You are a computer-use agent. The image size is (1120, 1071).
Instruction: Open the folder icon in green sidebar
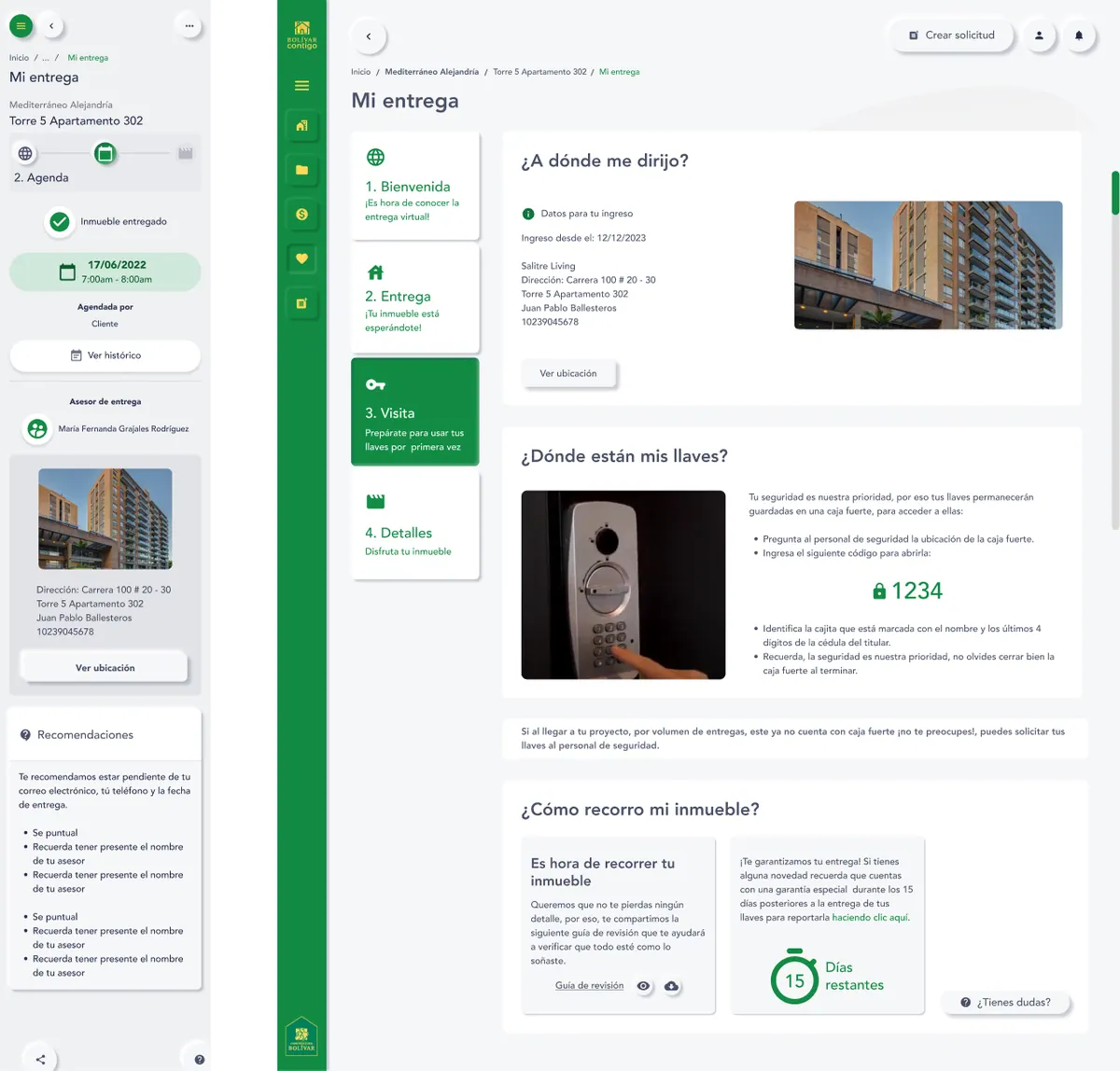tap(301, 170)
